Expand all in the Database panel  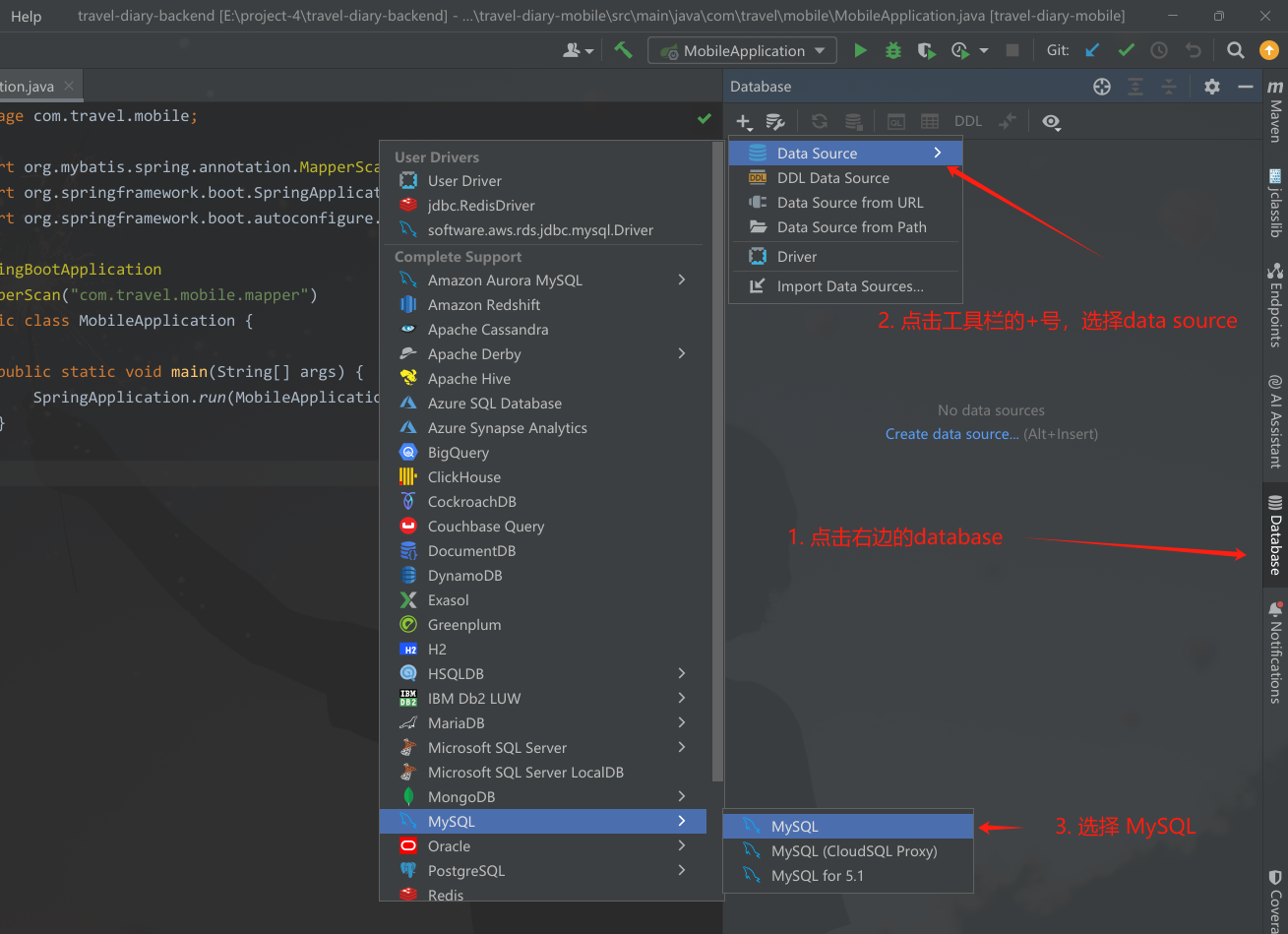point(1135,87)
